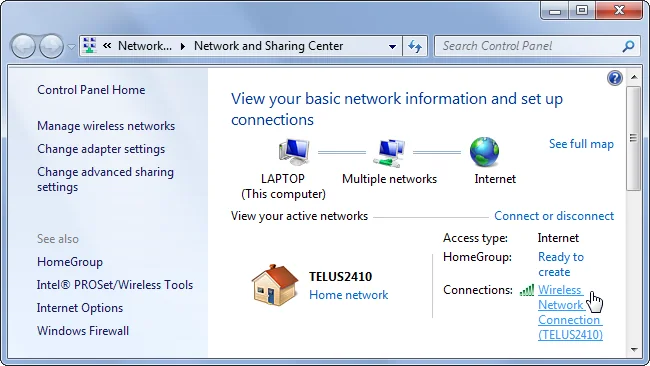Image resolution: width=650 pixels, height=366 pixels.
Task: Open Wireless Network Connection (TELUS2410) link
Action: click(570, 312)
